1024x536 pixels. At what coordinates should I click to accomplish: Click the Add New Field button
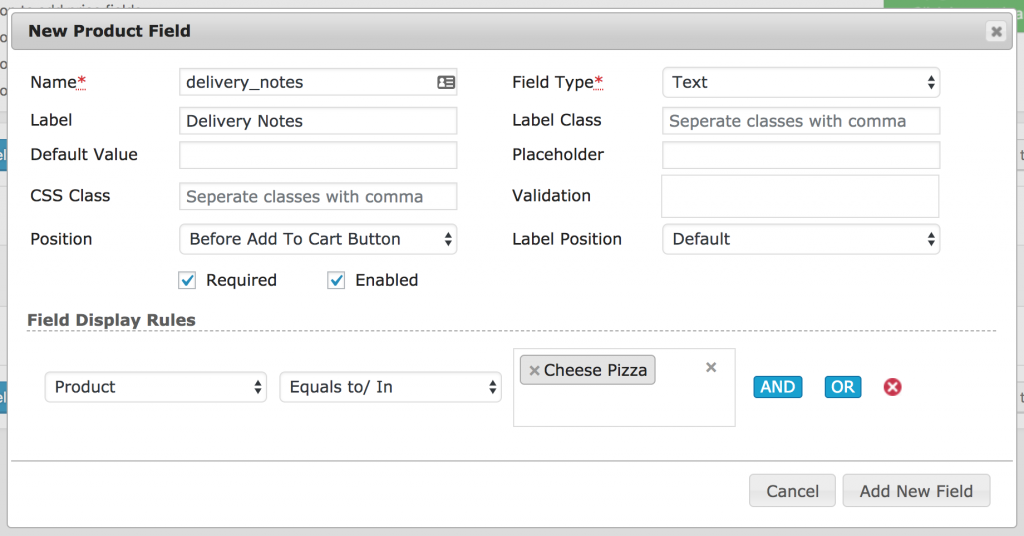[x=916, y=491]
